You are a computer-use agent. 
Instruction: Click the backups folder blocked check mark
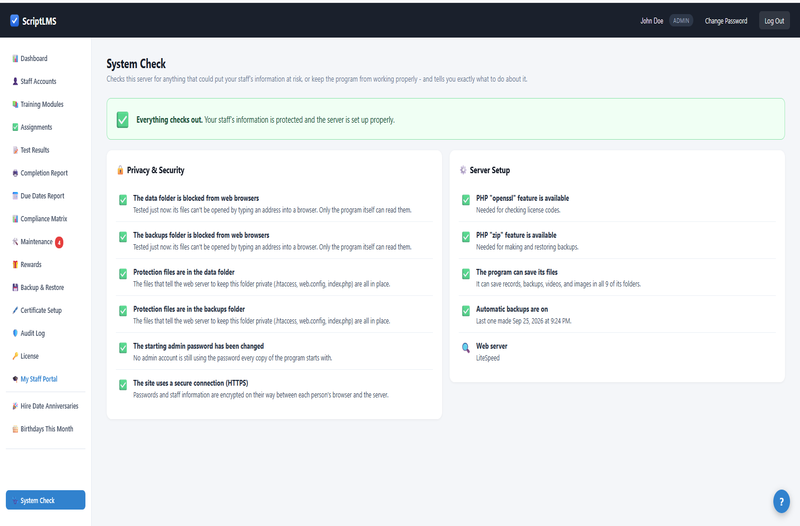pyautogui.click(x=123, y=237)
